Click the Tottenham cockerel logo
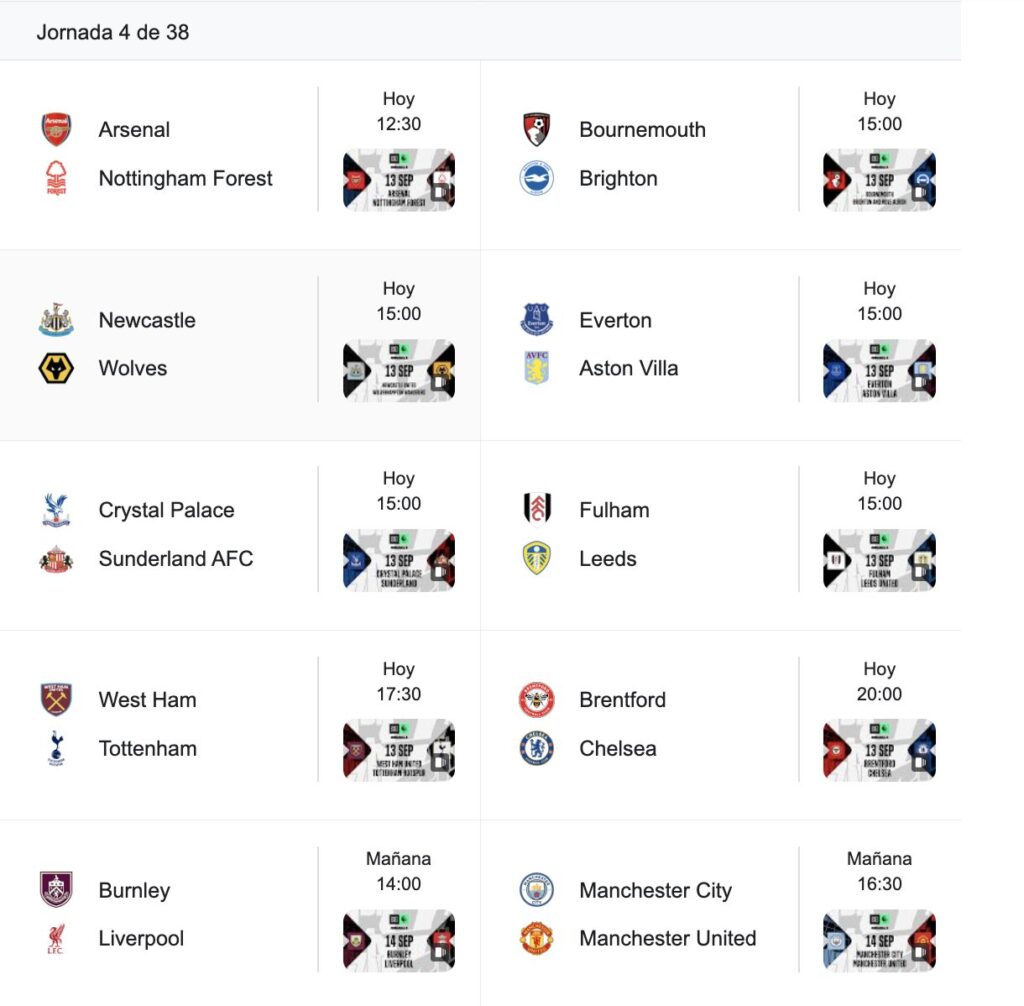Image resolution: width=1024 pixels, height=1006 pixels. [x=56, y=748]
